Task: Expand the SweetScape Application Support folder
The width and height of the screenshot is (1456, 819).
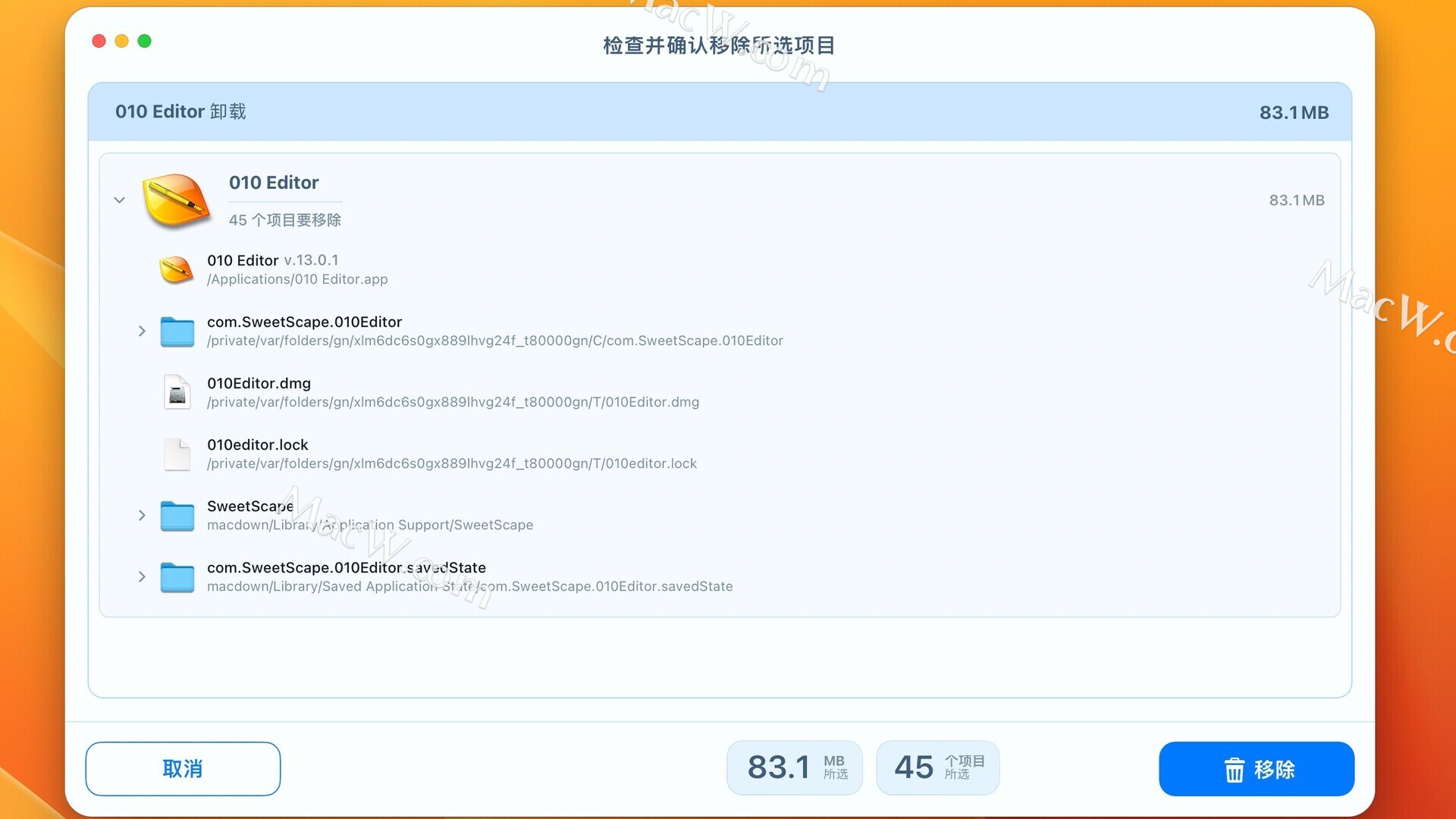Action: point(142,516)
